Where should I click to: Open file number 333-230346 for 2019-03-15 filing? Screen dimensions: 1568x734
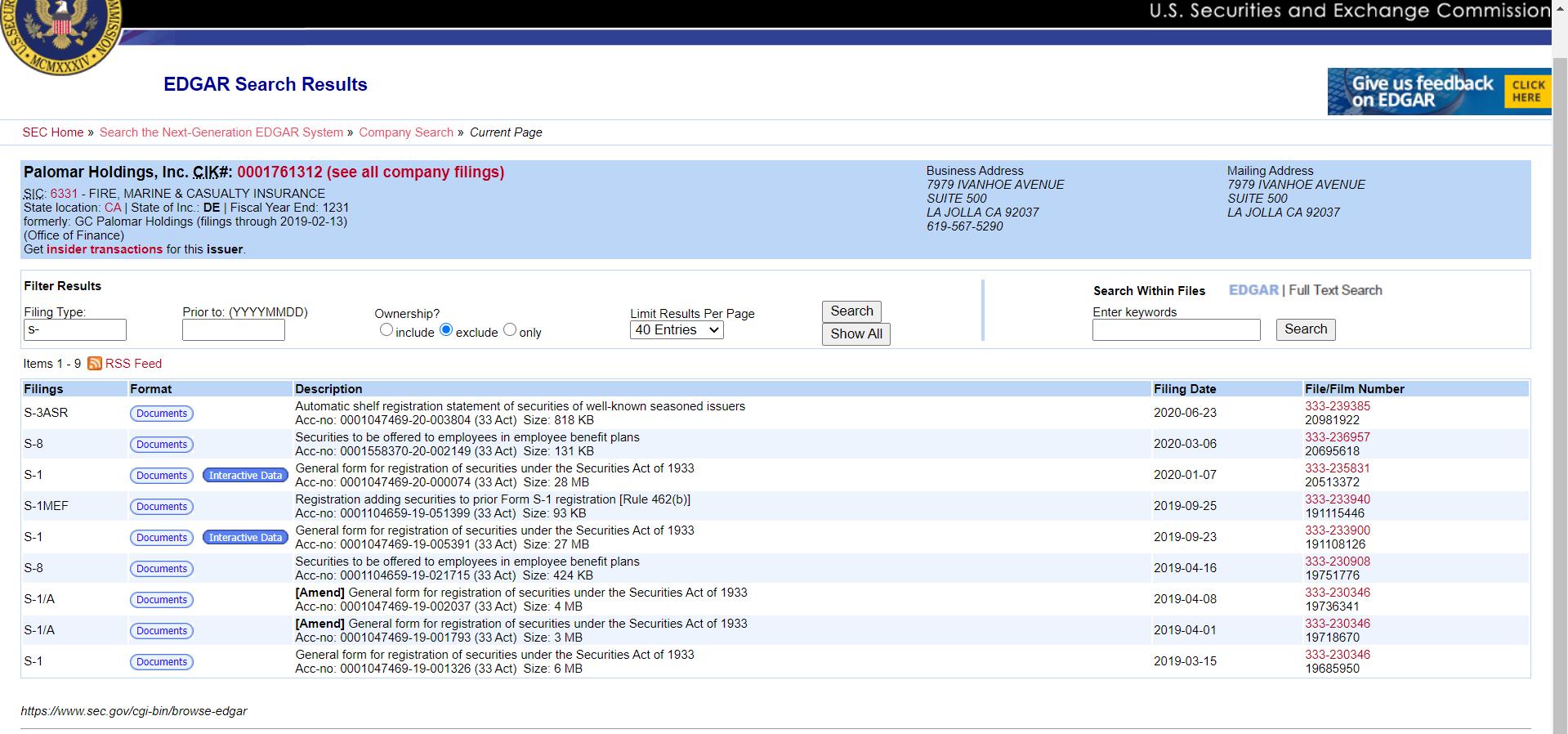point(1338,655)
